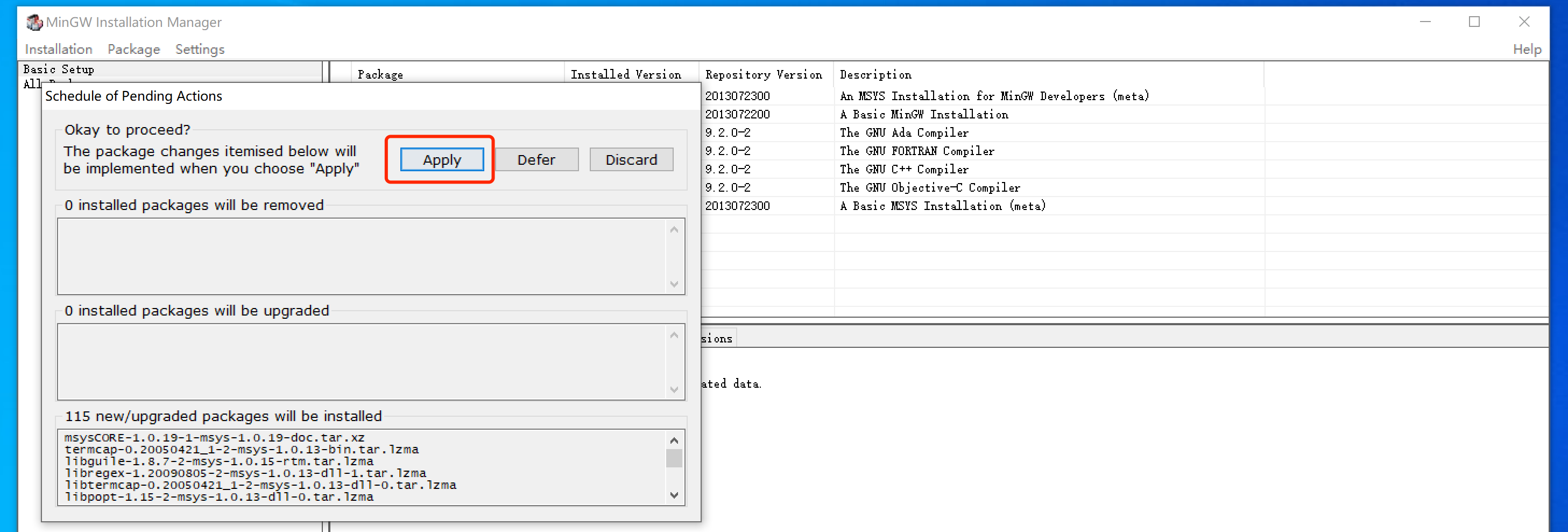Image resolution: width=1568 pixels, height=532 pixels.
Task: Minimize the MinGW Installation Manager window
Action: tap(1425, 22)
